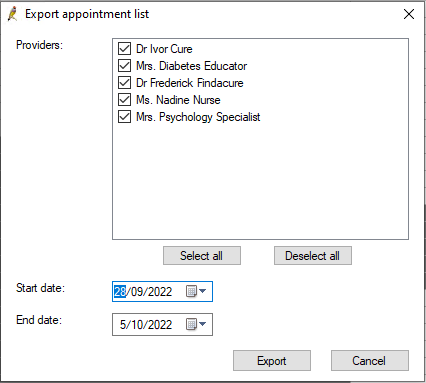Click the empty area of Providers list
This screenshot has width=426, height=383.
click(x=260, y=180)
